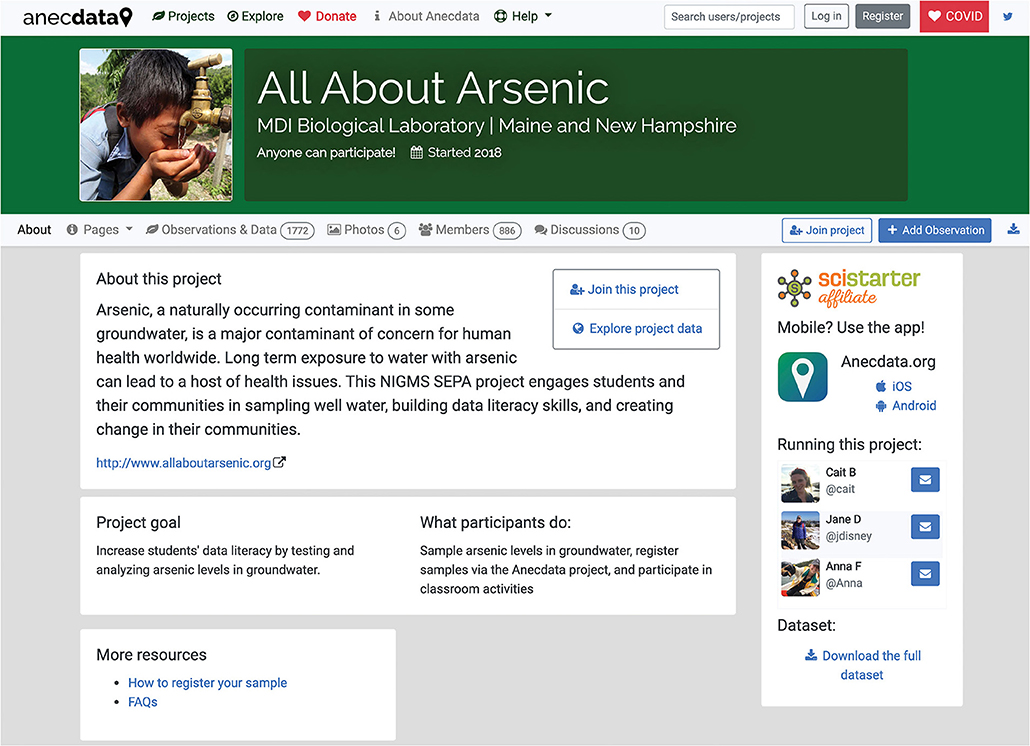The width and height of the screenshot is (1030, 746).
Task: Click the anecdata logo
Action: [78, 16]
